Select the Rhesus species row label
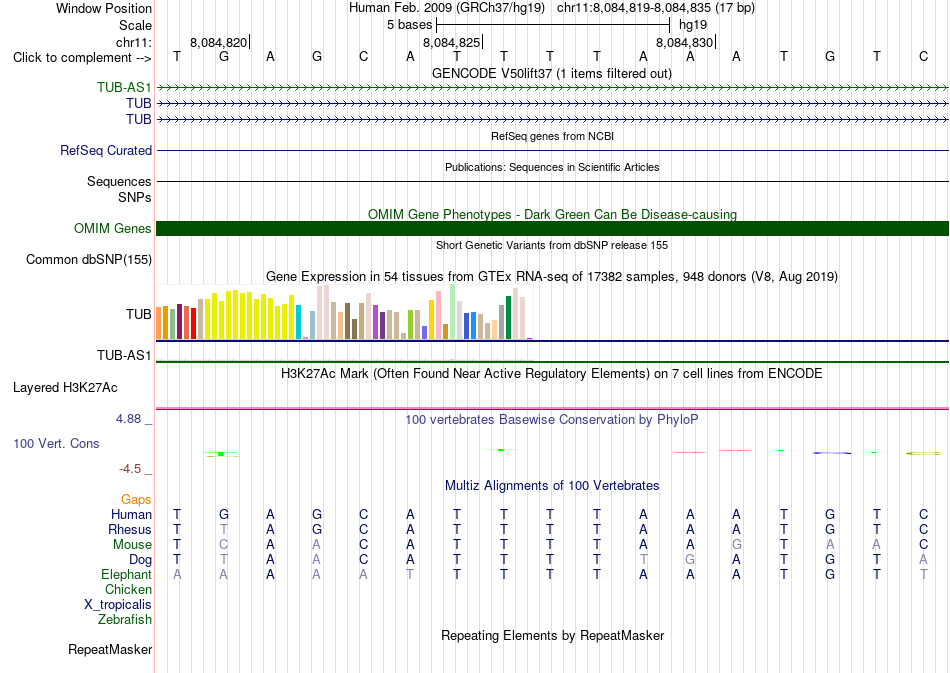 click(x=130, y=529)
